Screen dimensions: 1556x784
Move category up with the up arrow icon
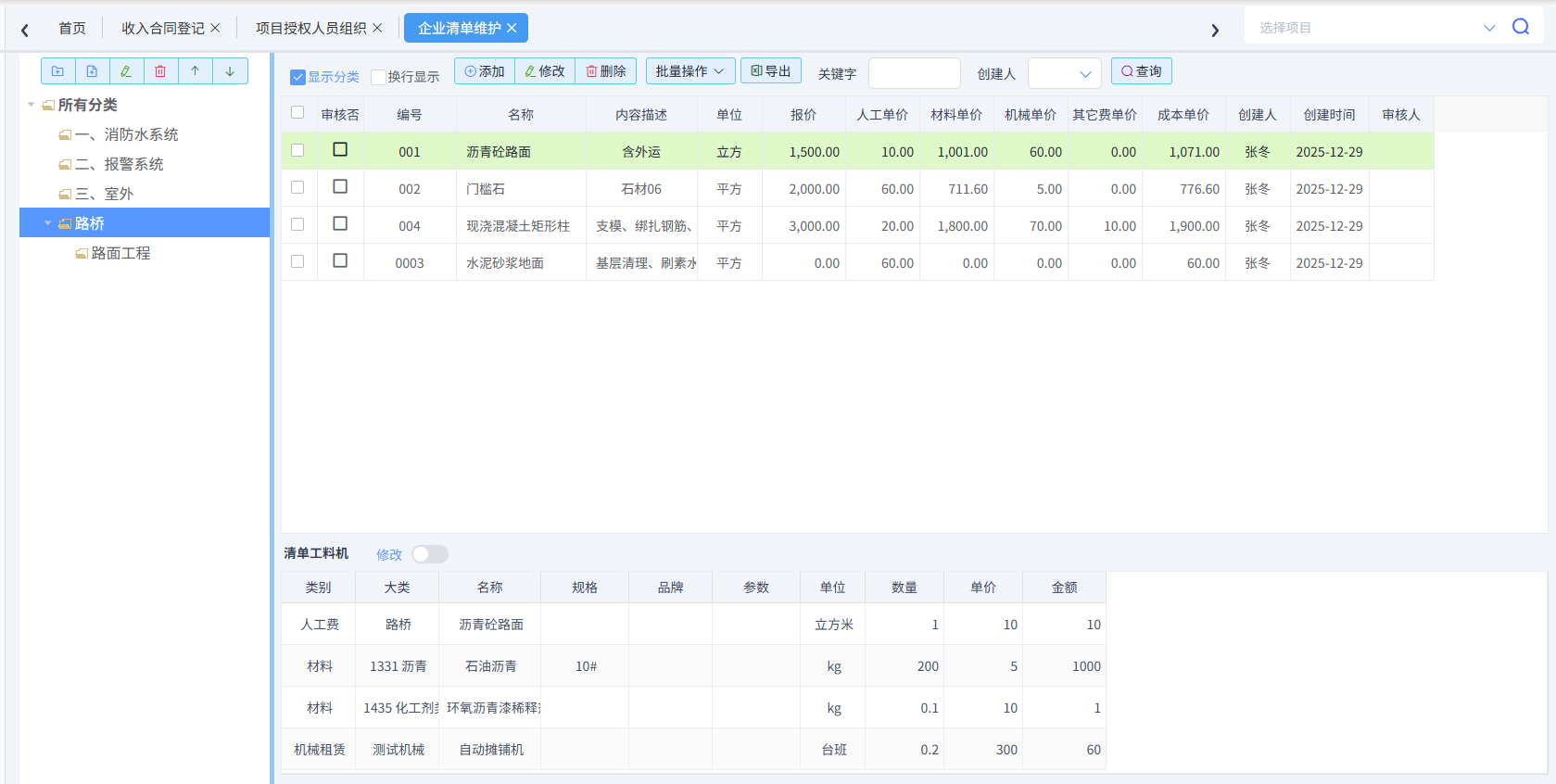[x=195, y=71]
